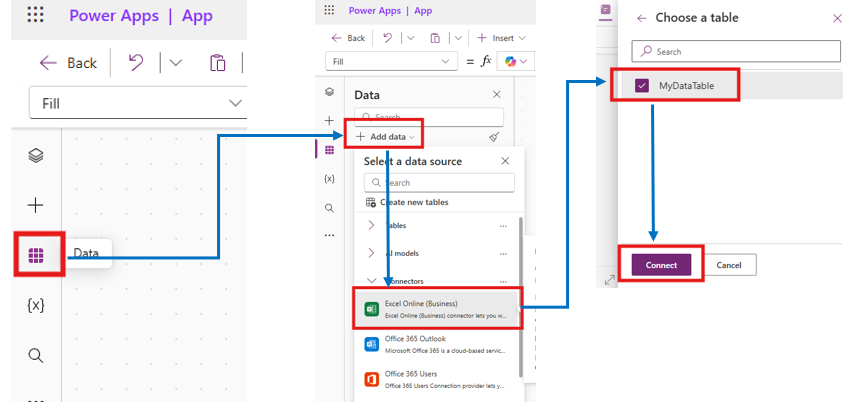
Task: Open the app launcher waffle in left screenshot
Action: click(x=35, y=15)
